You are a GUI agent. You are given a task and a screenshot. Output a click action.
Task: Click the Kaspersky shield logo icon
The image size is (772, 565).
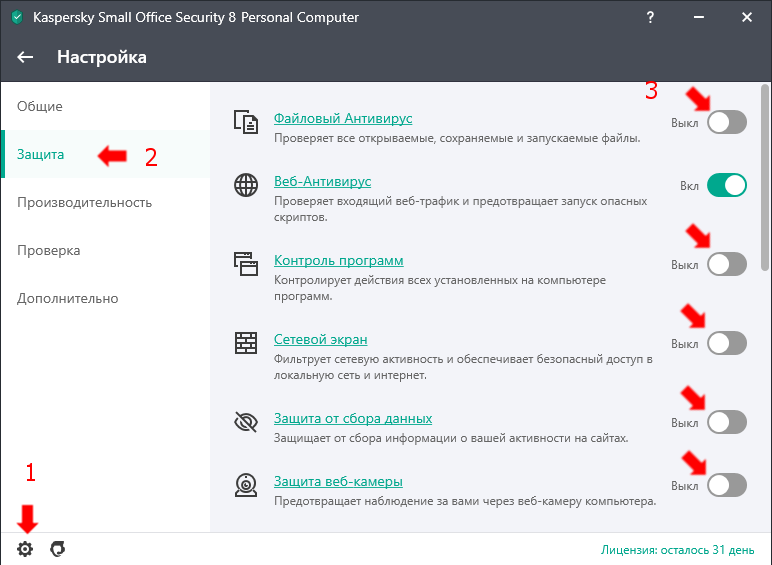tap(17, 18)
